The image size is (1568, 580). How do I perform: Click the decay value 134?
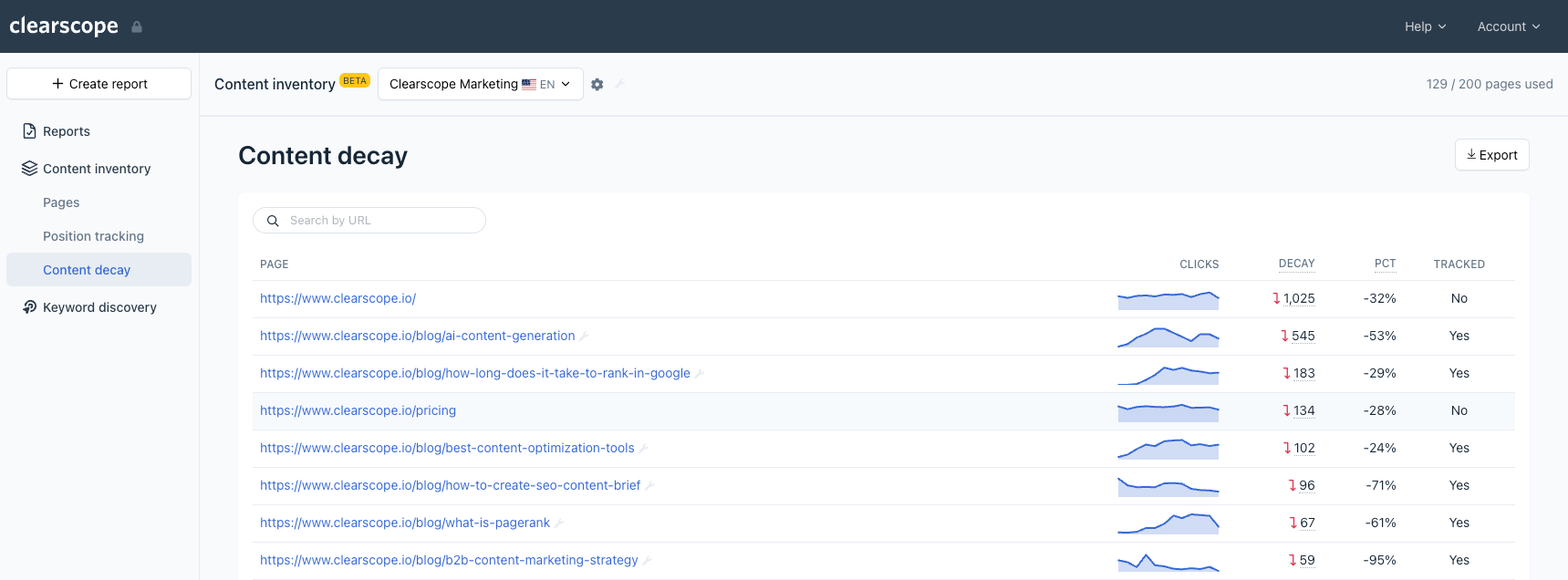click(x=1304, y=410)
